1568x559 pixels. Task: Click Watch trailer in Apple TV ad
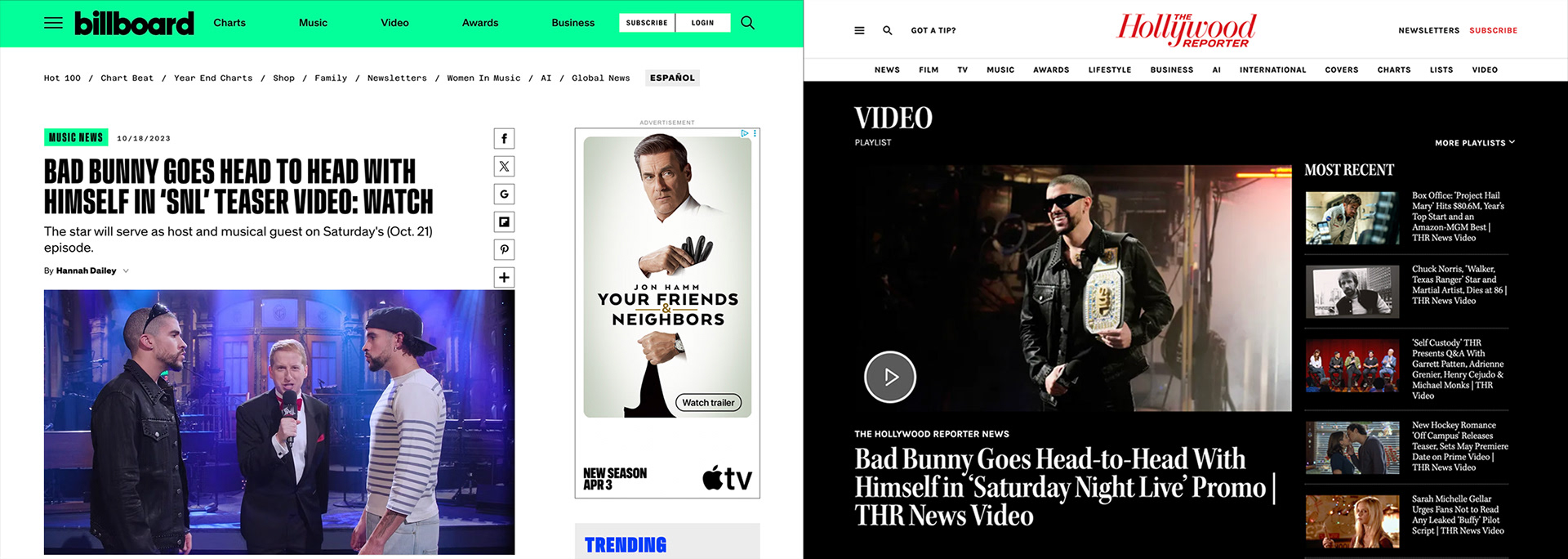click(708, 403)
